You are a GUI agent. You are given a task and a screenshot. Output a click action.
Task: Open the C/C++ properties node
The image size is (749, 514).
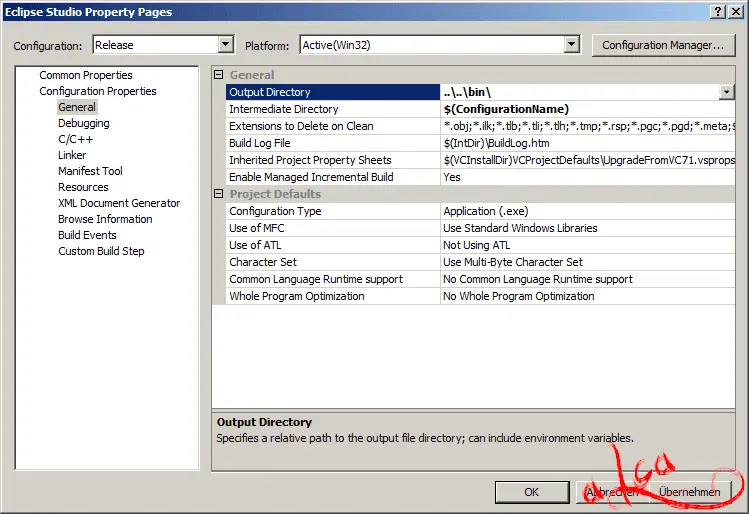click(75, 139)
